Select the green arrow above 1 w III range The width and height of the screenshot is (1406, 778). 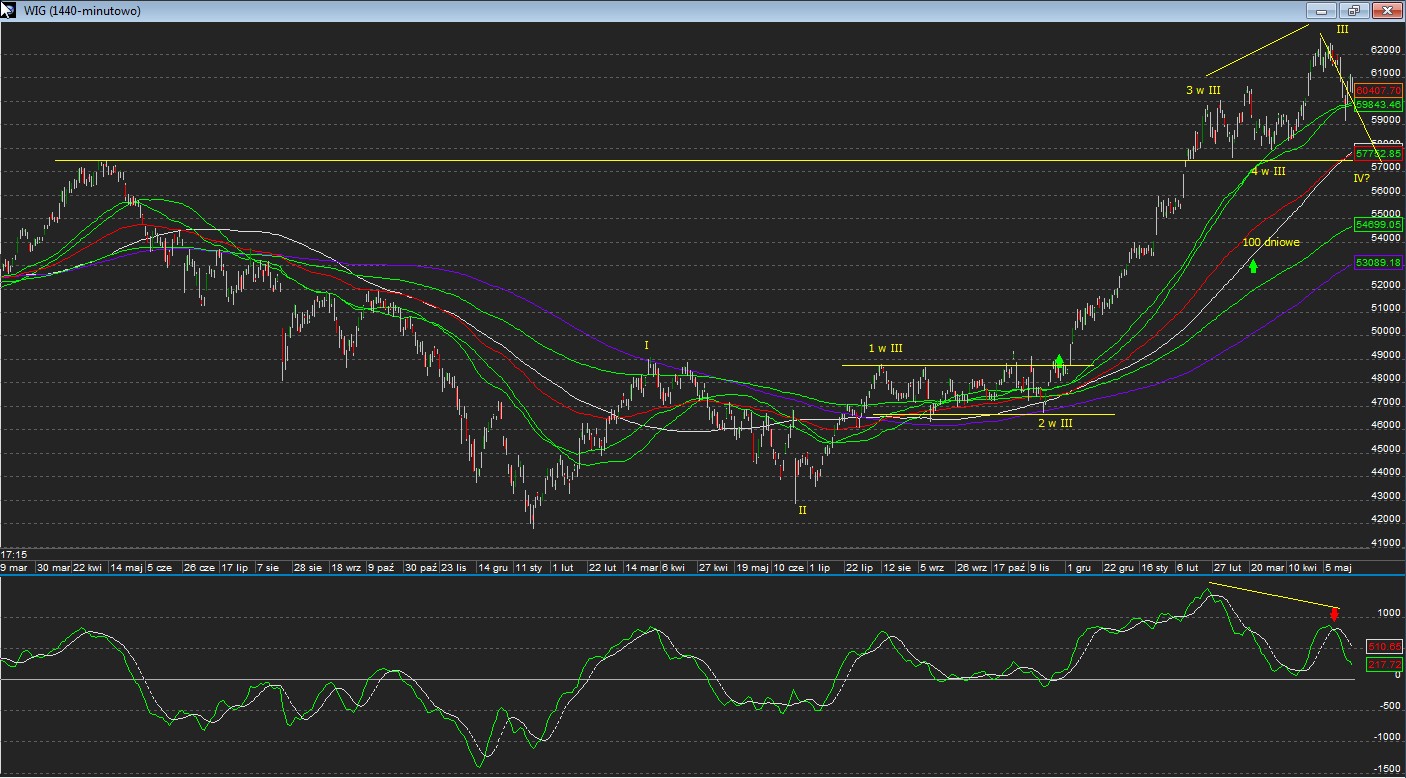(x=1059, y=361)
